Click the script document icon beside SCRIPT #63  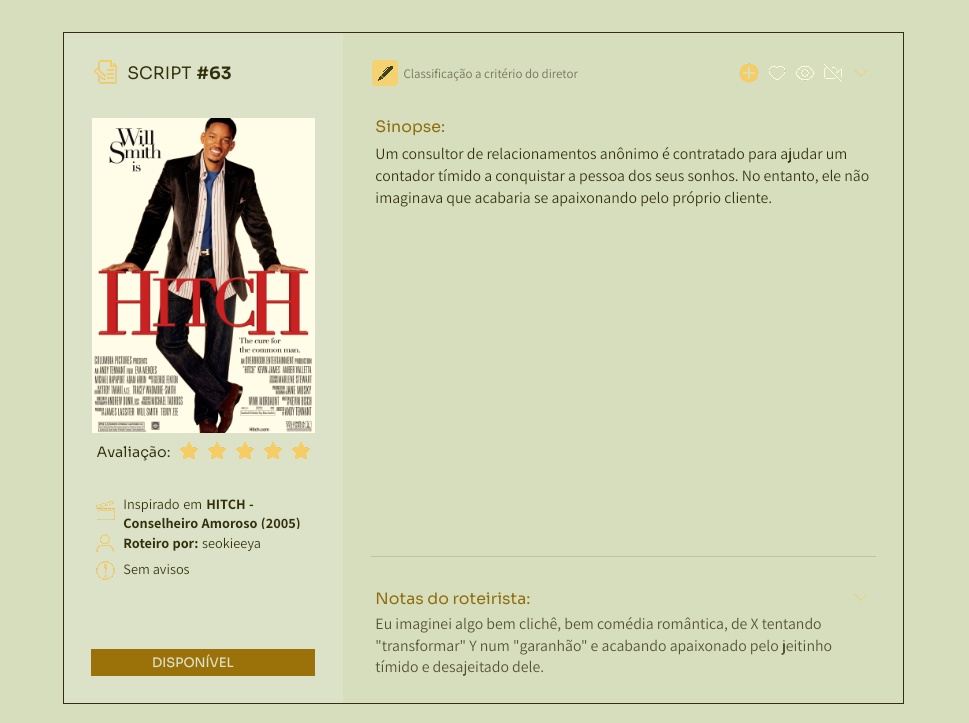[106, 72]
